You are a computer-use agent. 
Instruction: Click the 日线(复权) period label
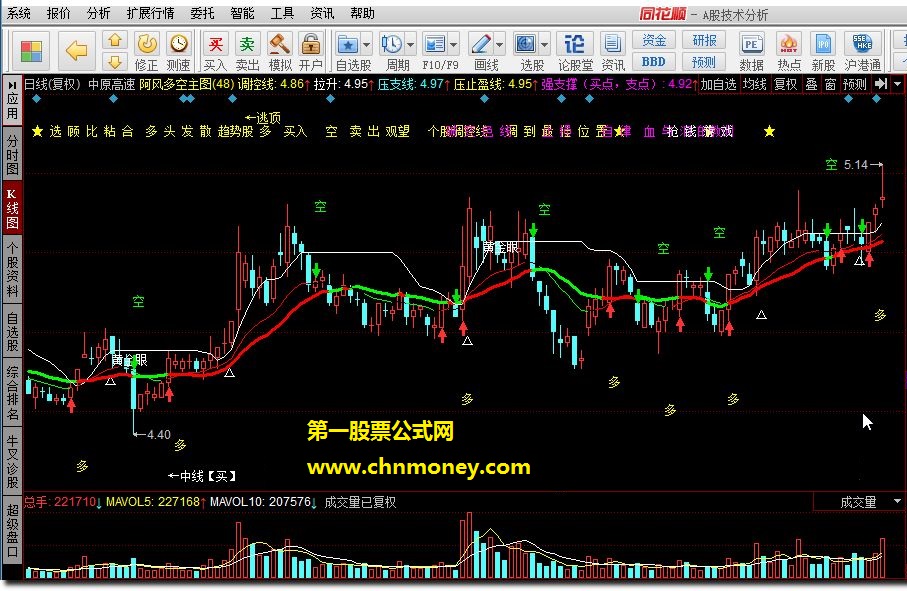[52, 84]
